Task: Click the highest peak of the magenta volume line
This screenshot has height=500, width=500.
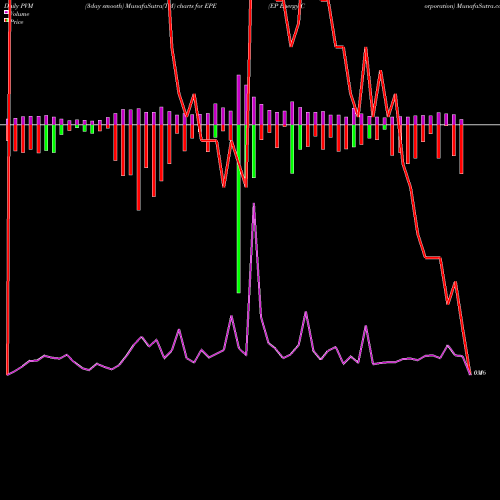Action: [x=254, y=204]
